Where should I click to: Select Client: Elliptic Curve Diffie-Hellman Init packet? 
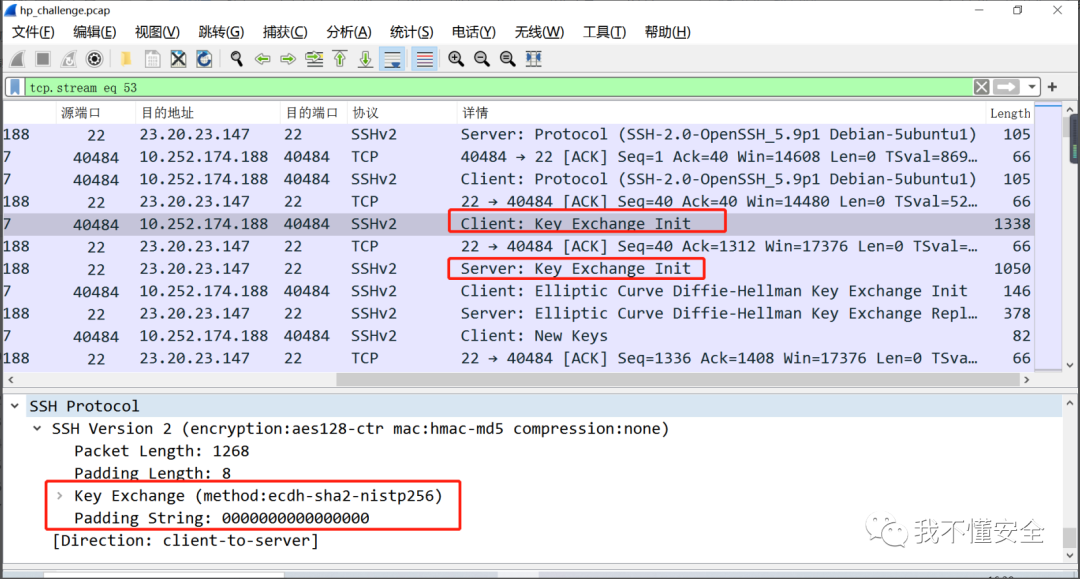[517, 291]
